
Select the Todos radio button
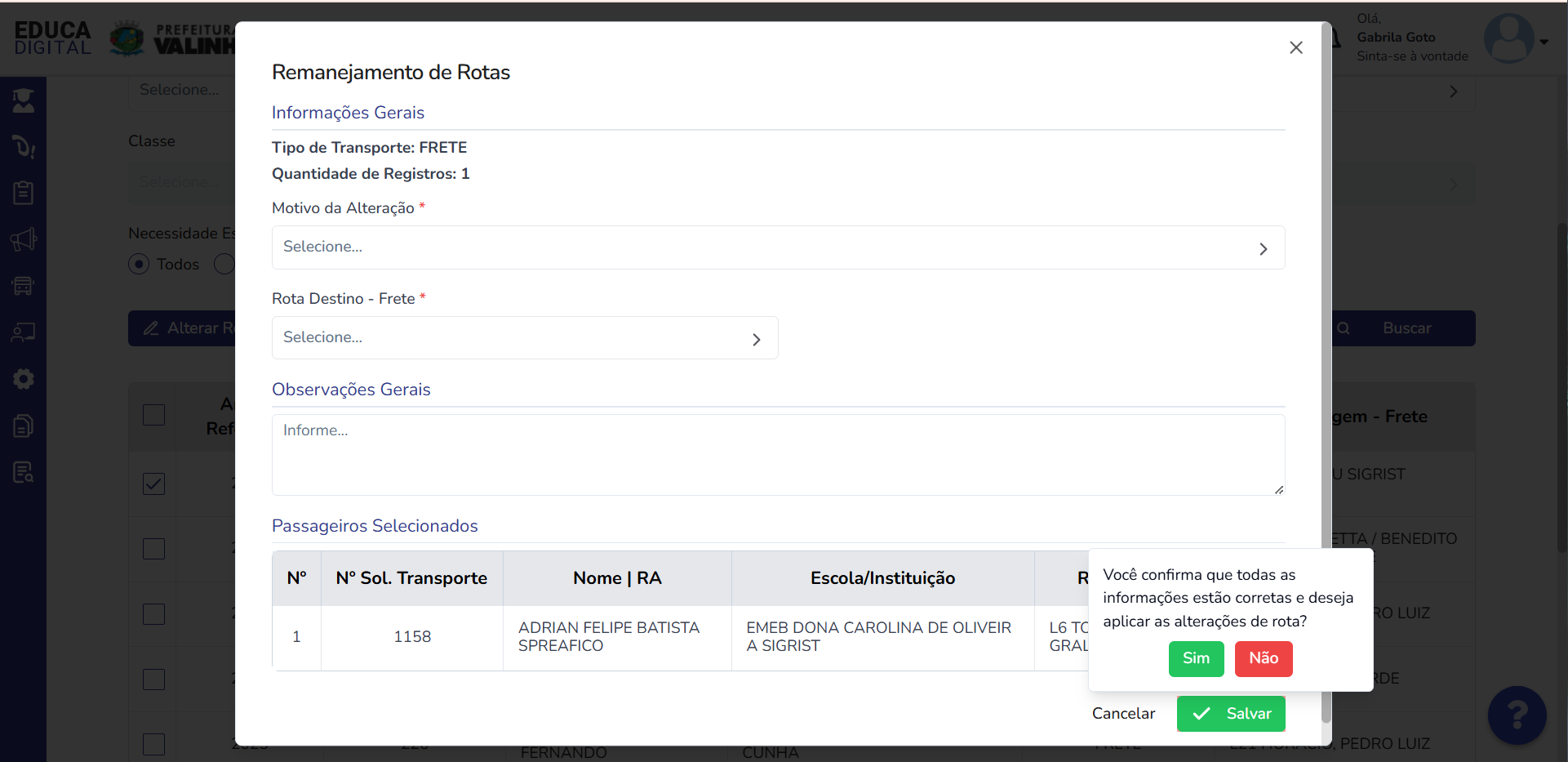coord(139,264)
